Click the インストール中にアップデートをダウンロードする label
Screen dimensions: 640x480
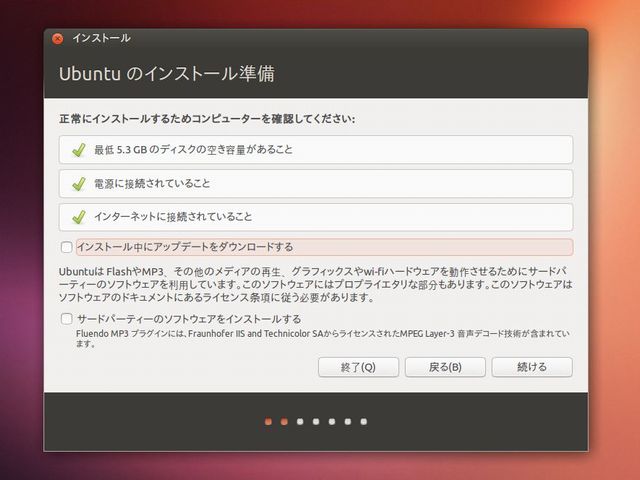pos(185,247)
